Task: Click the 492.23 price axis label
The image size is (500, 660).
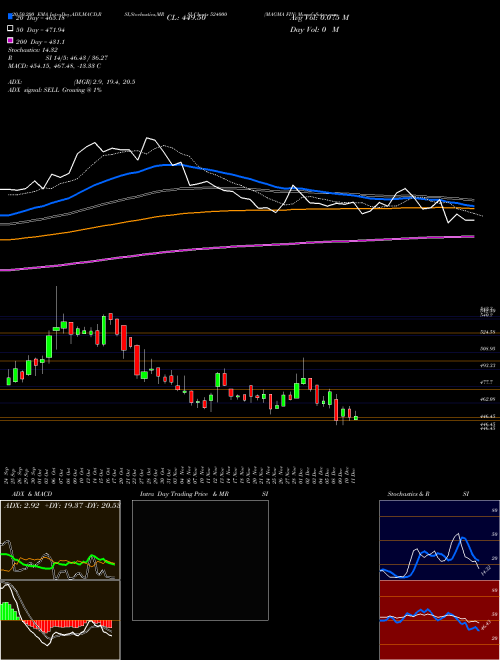Action: click(x=488, y=365)
